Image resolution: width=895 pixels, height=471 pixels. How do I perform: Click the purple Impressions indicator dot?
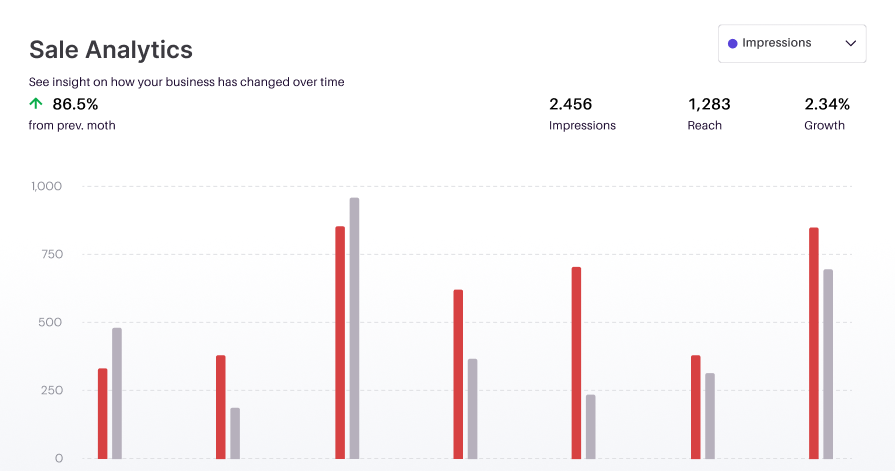(x=733, y=44)
